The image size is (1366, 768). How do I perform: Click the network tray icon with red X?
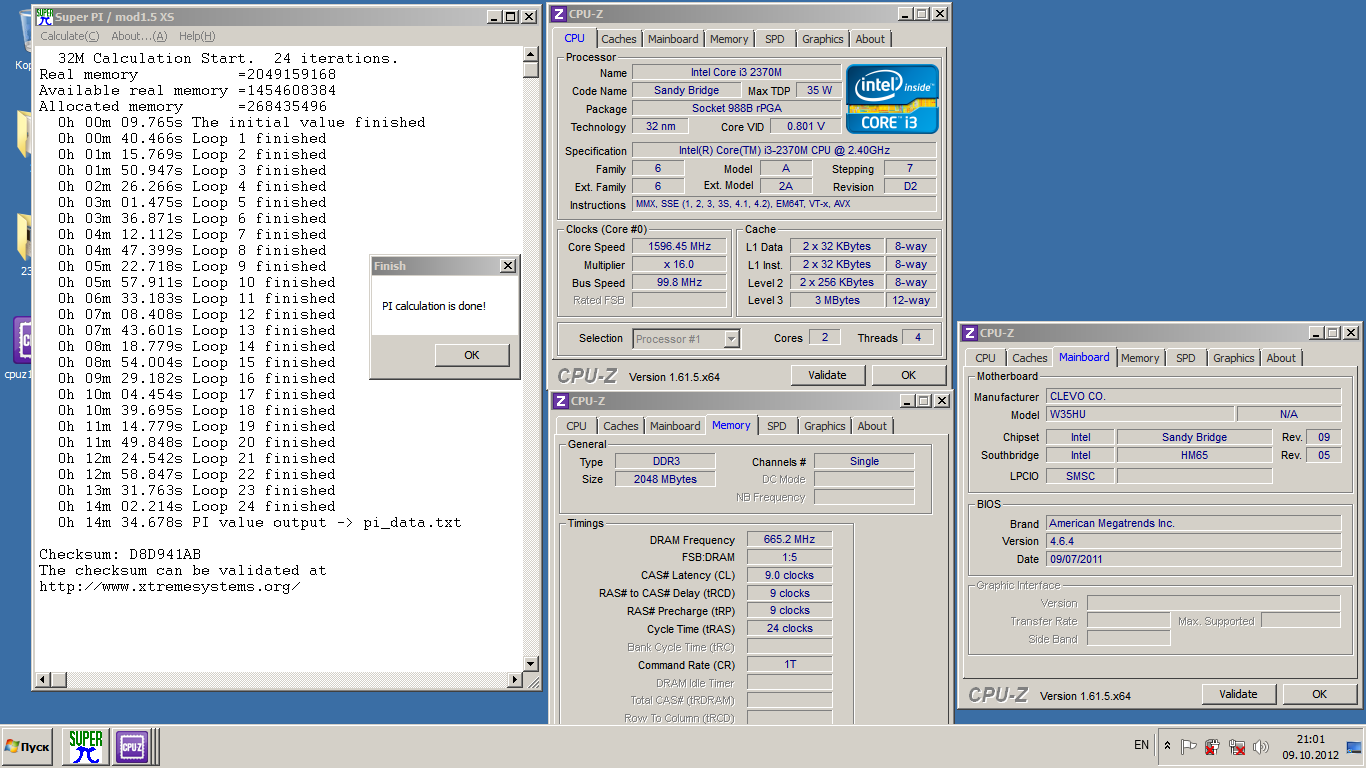[x=1237, y=747]
